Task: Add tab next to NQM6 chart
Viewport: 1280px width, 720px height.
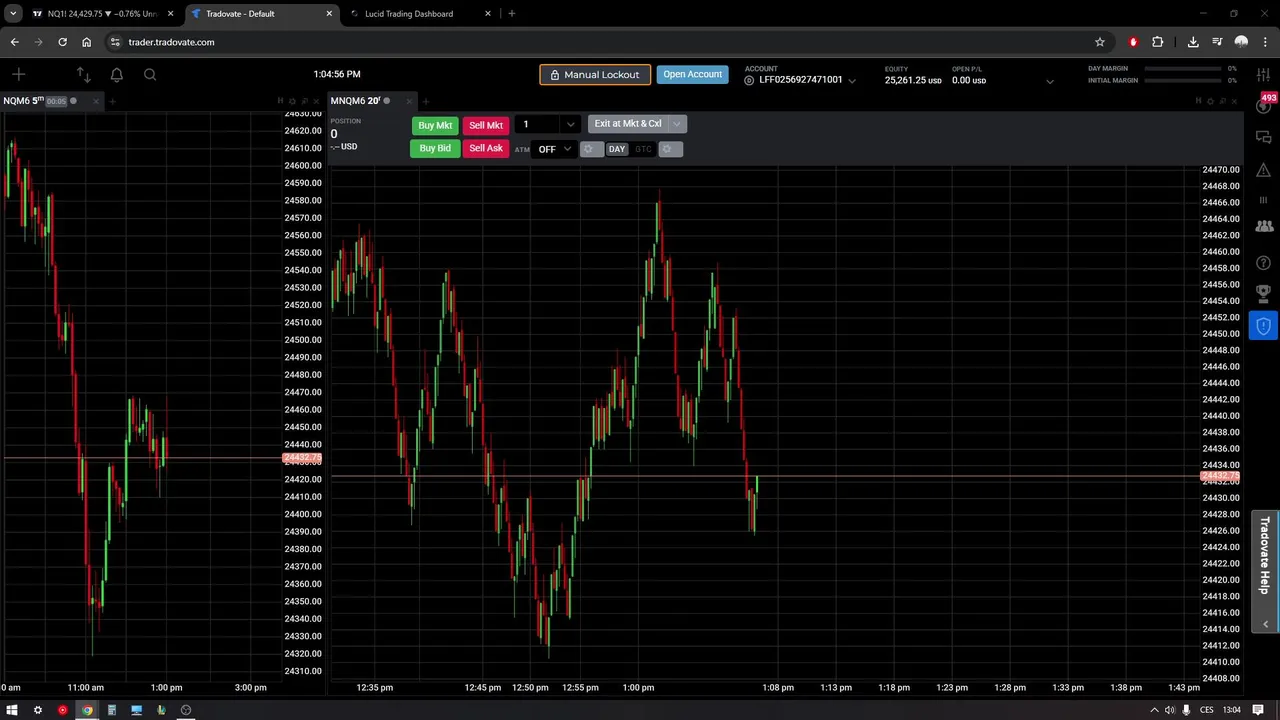Action: [112, 101]
